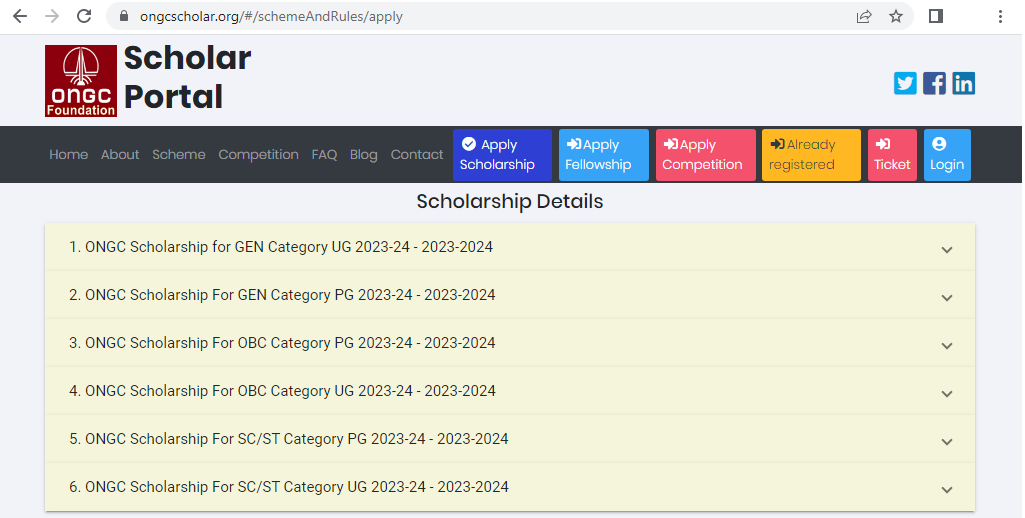Viewport: 1025px width, 518px height.
Task: Click the browser forward arrow
Action: point(52,16)
